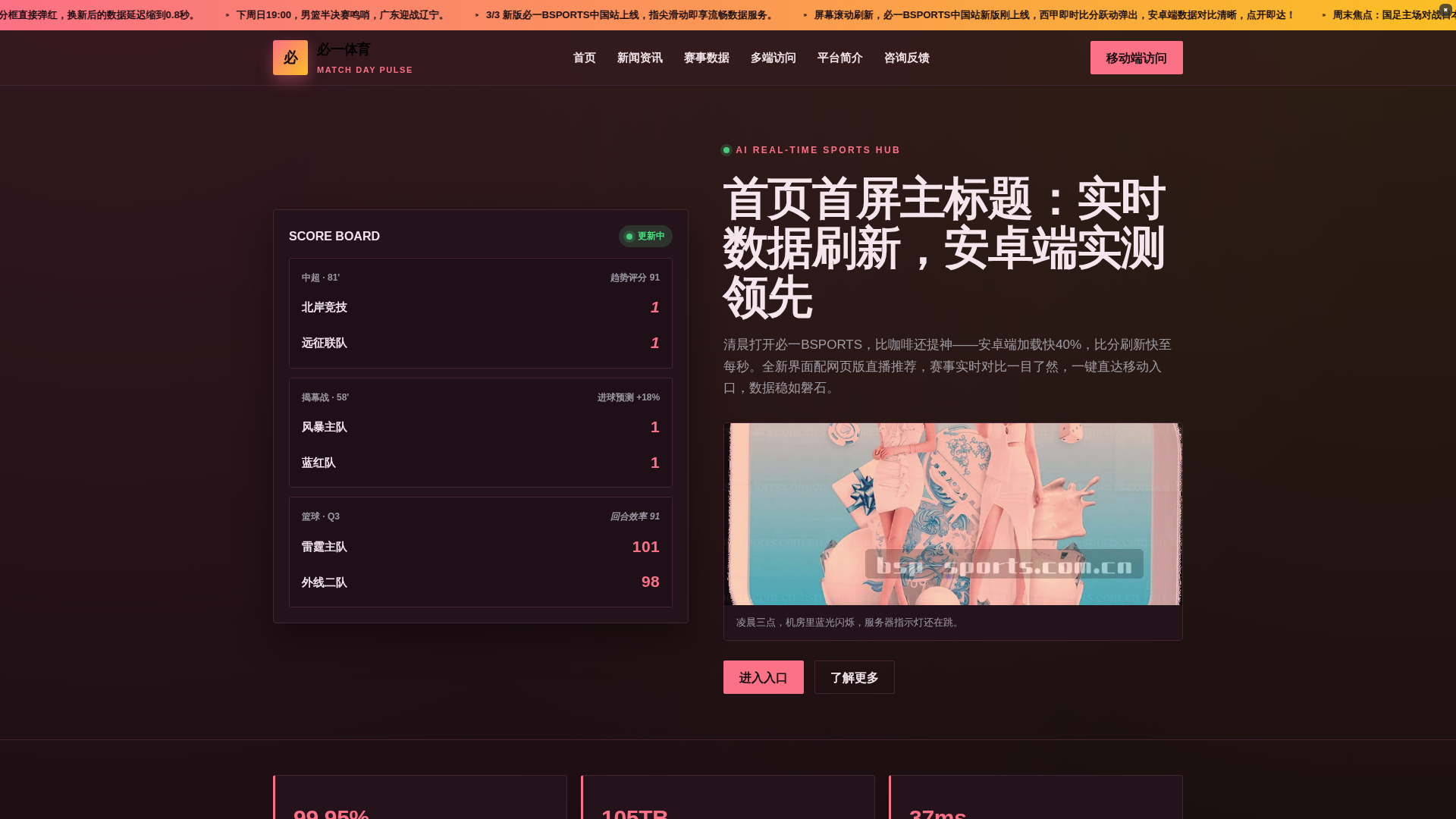The height and width of the screenshot is (819, 1456).
Task: Open 咨询反馈 nav item
Action: 907,58
